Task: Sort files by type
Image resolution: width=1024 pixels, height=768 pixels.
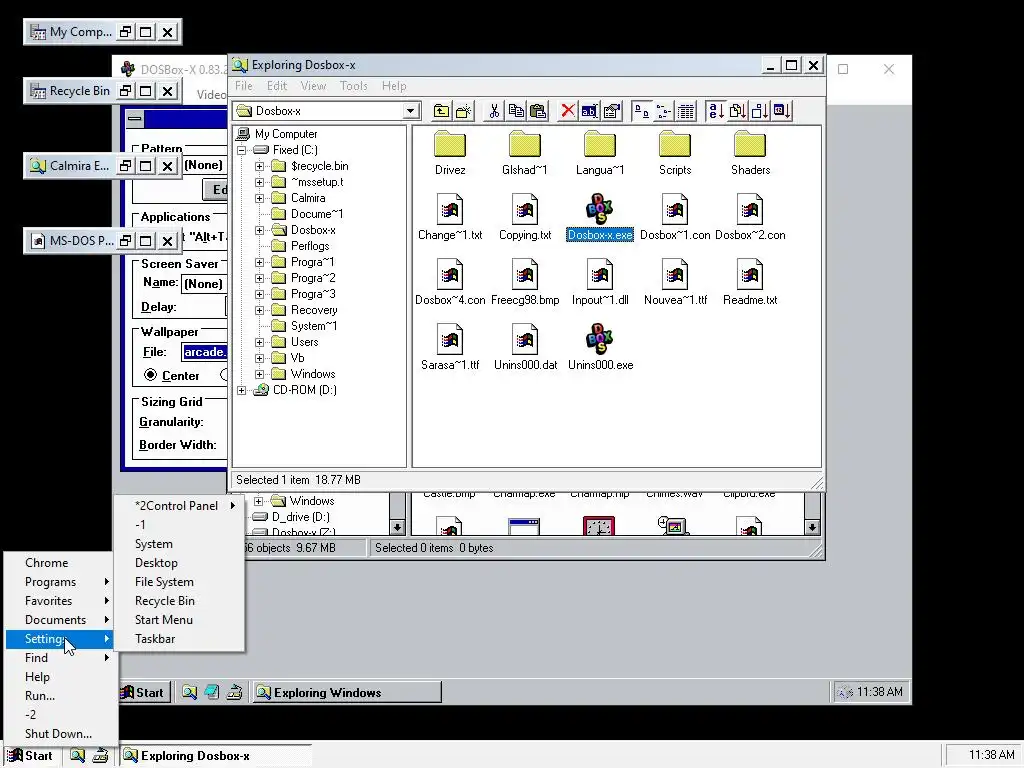Action: pyautogui.click(x=738, y=111)
